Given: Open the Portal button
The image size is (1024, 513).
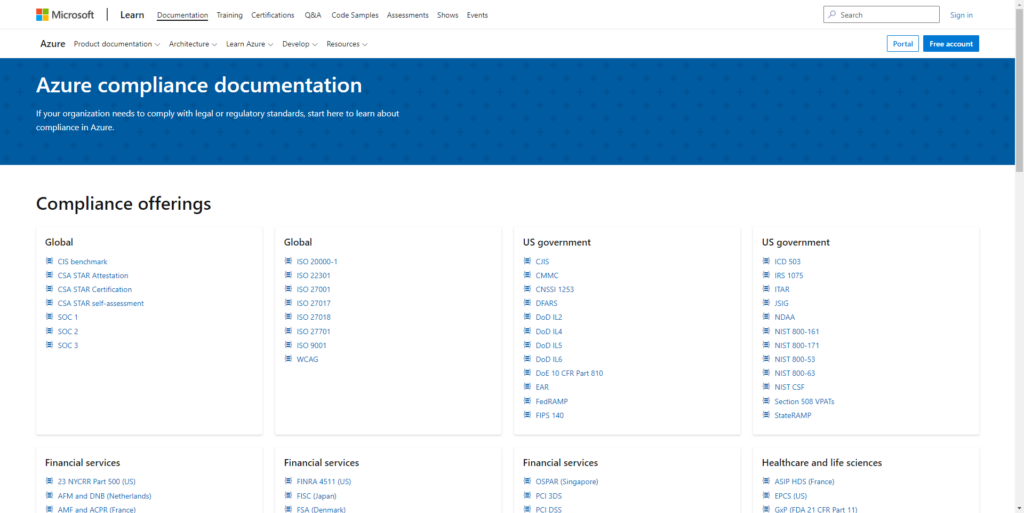Looking at the screenshot, I should (902, 44).
